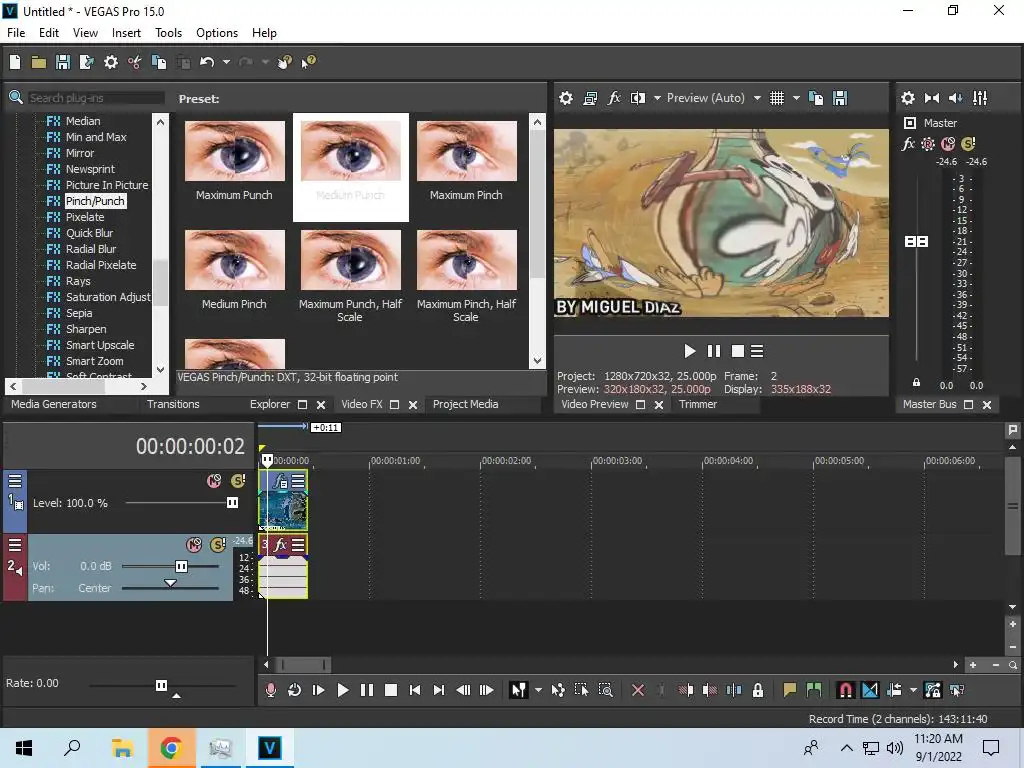Image resolution: width=1024 pixels, height=768 pixels.
Task: Expand the Split Screen View dropdown arrow
Action: pyautogui.click(x=657, y=98)
